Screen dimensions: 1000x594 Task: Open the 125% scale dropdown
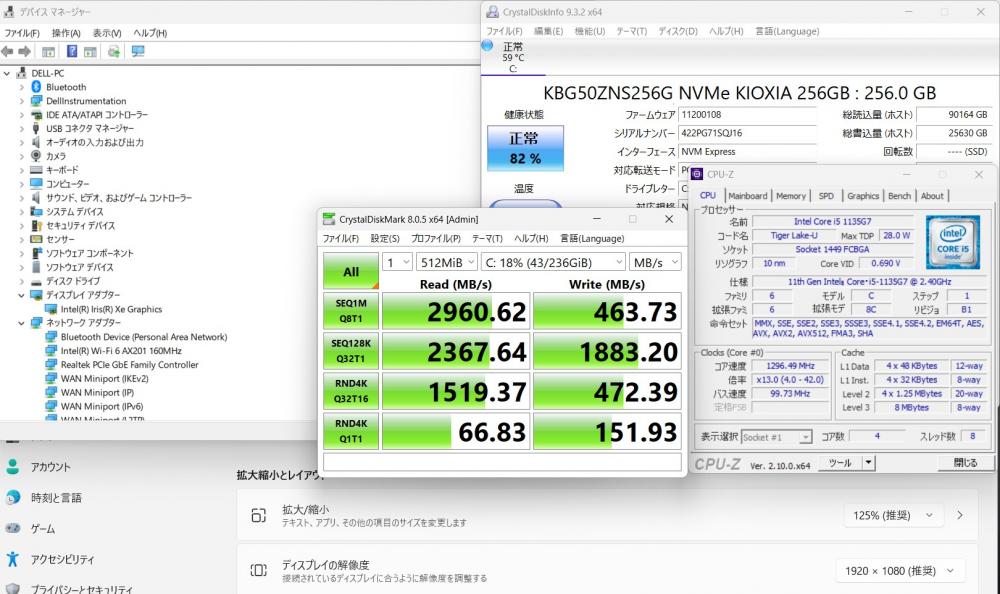[x=893, y=516]
